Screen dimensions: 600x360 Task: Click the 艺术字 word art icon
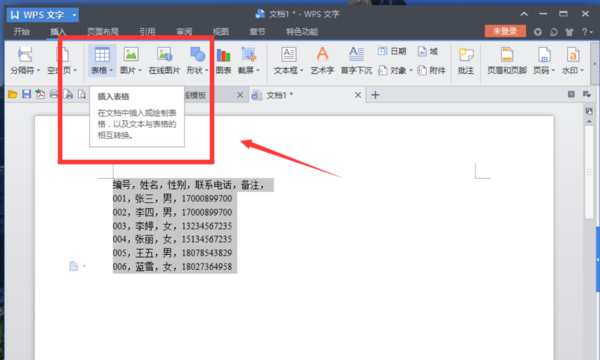coord(322,54)
